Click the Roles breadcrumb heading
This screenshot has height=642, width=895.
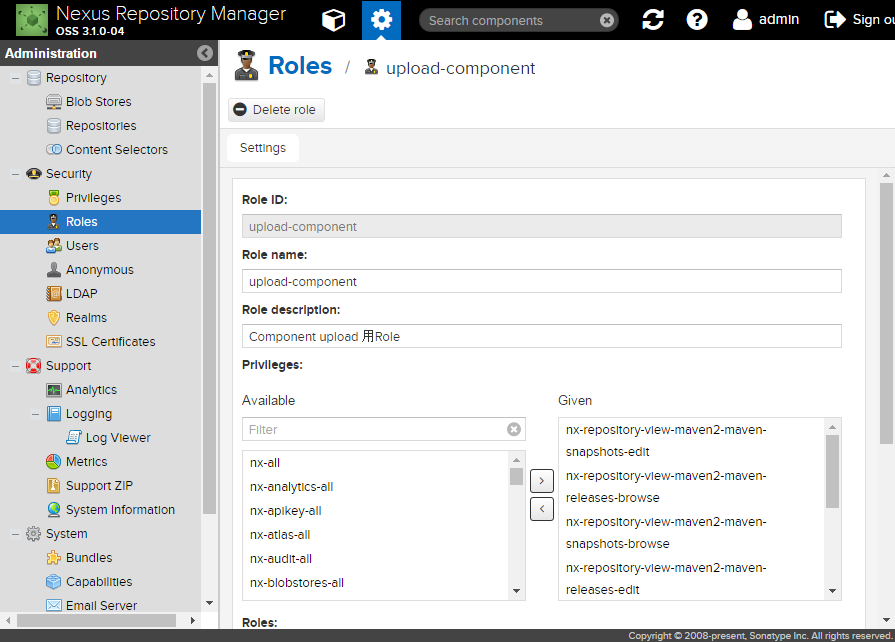tap(300, 66)
